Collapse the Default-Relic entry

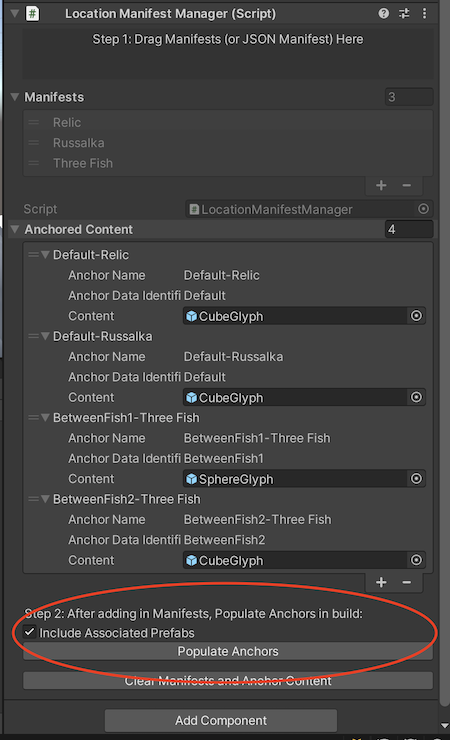coord(45,254)
